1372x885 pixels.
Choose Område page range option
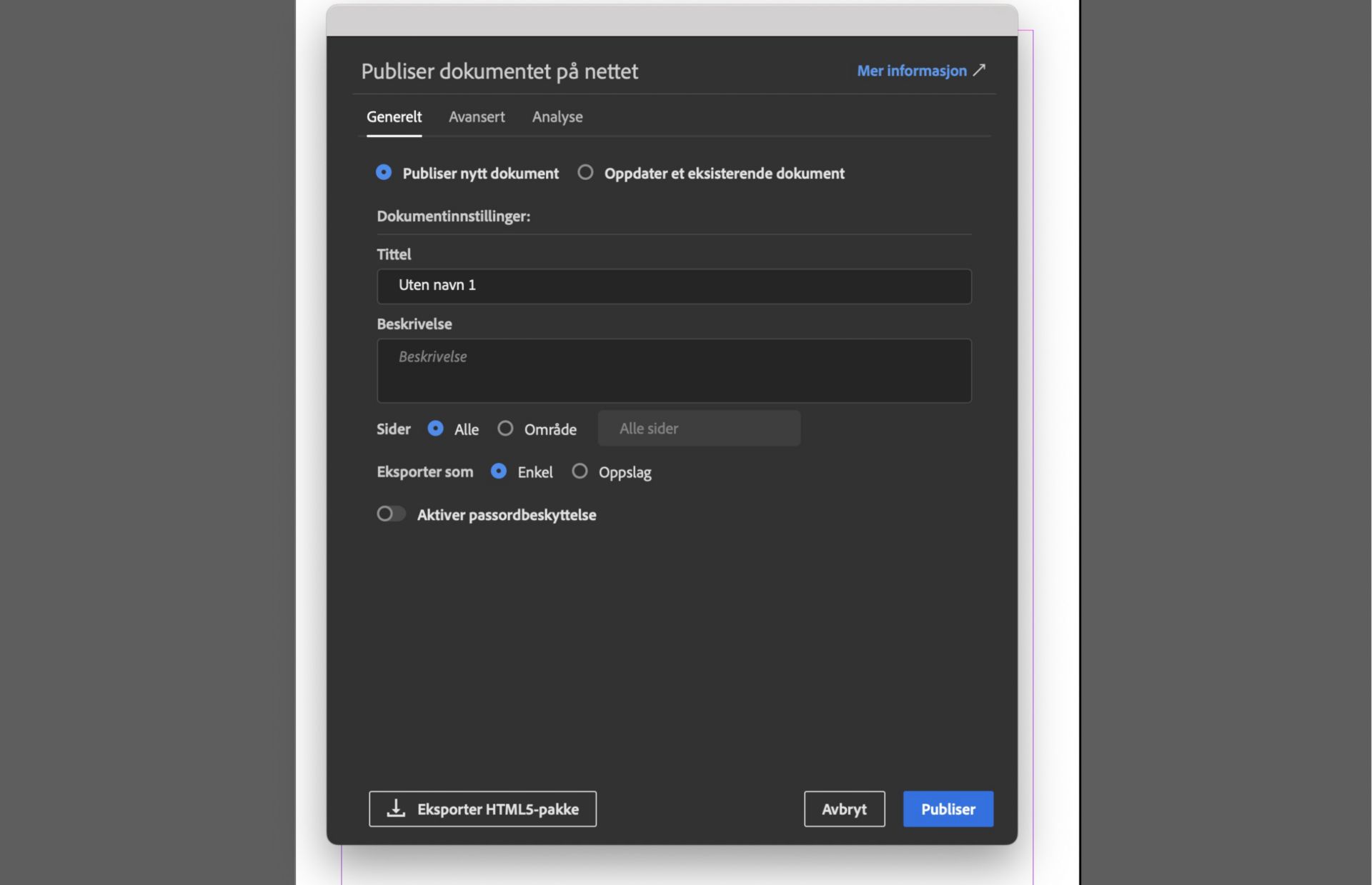coord(505,429)
